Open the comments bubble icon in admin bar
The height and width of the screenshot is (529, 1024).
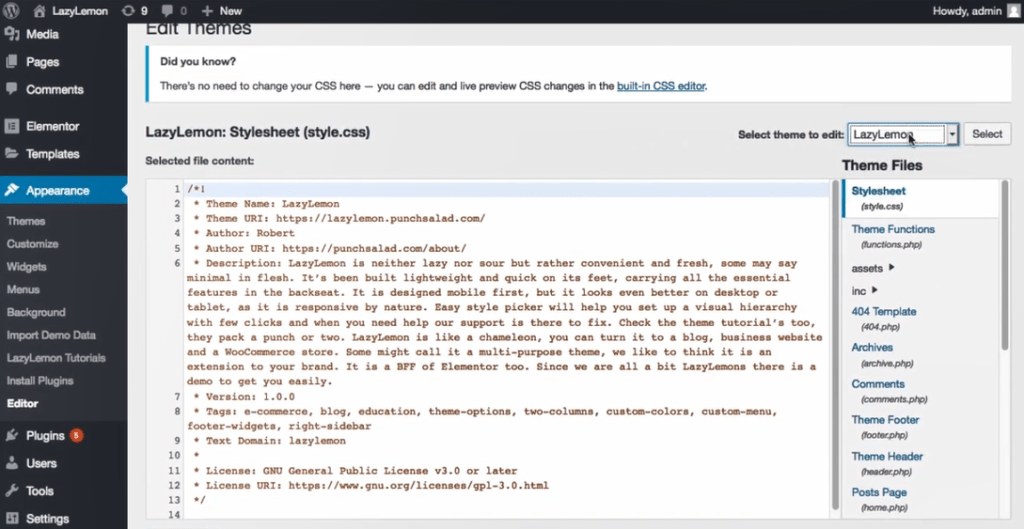tap(167, 11)
